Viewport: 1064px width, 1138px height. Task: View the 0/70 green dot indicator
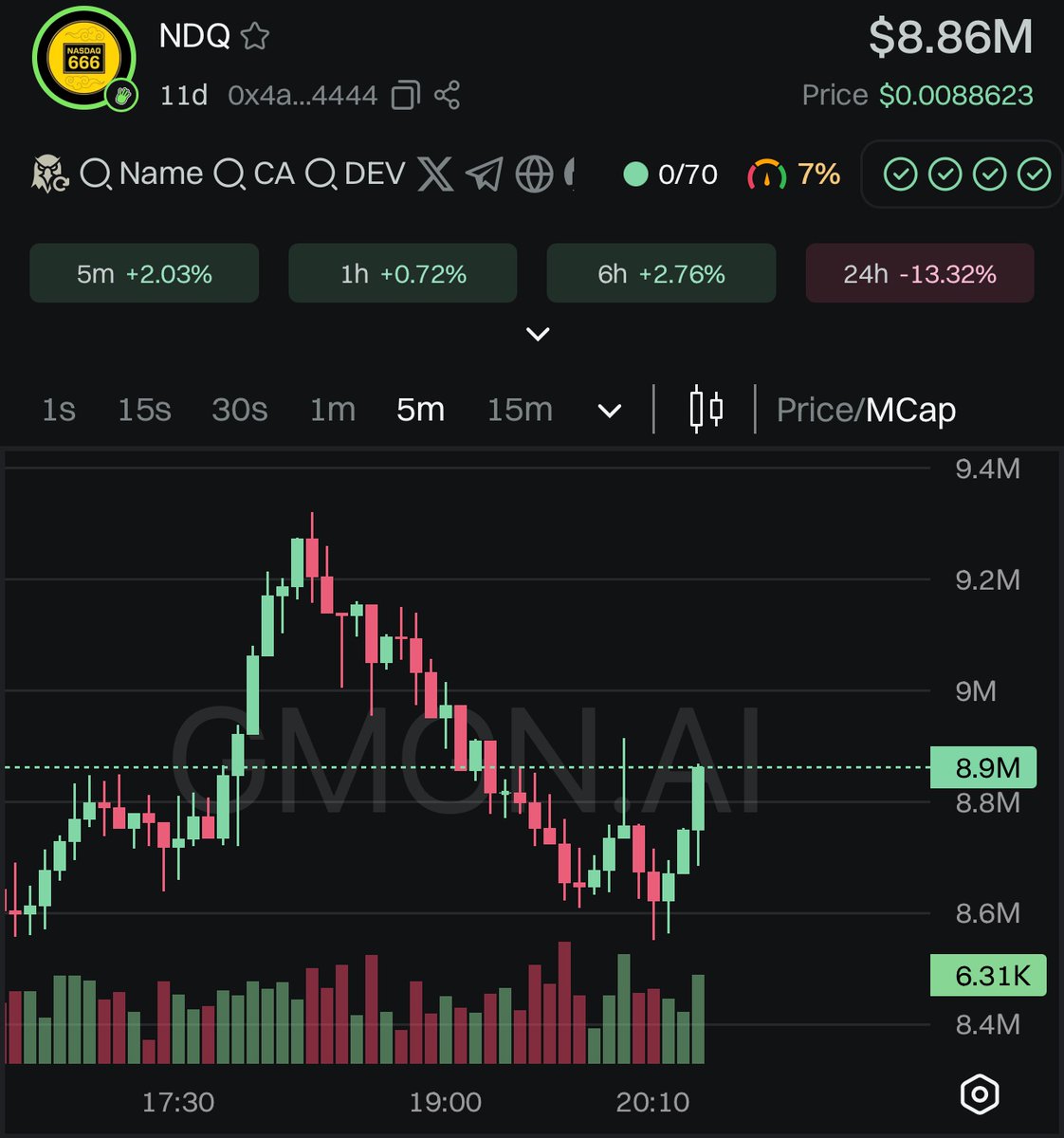tap(670, 174)
